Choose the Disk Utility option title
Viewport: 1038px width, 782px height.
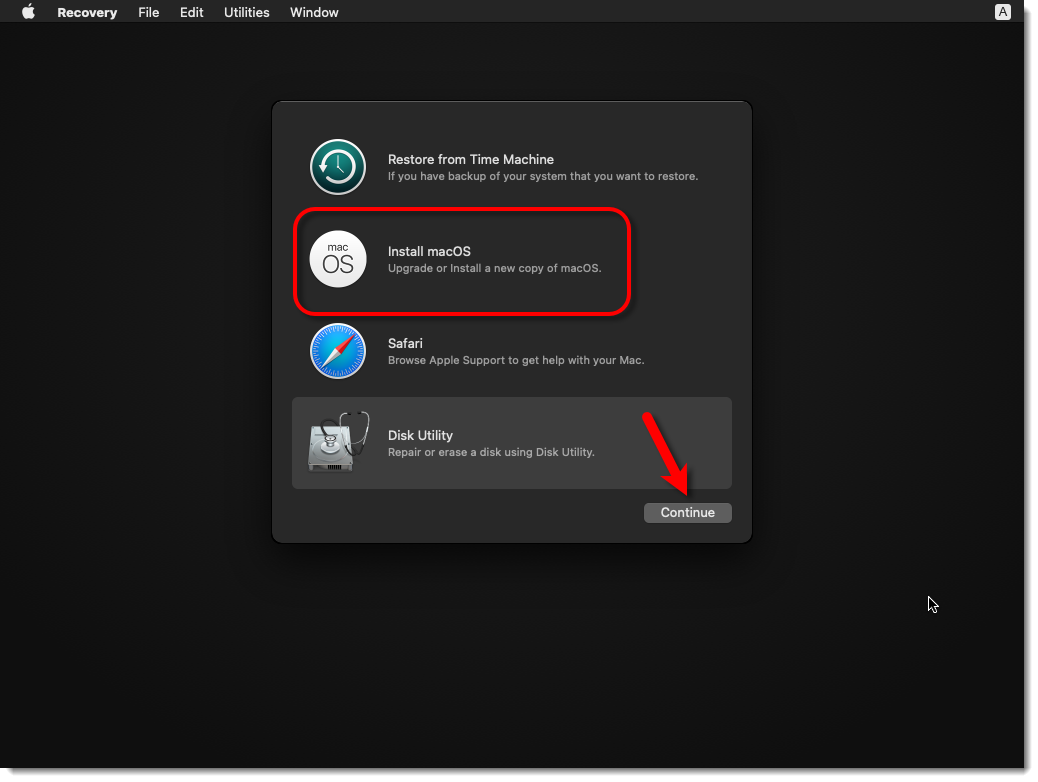click(x=420, y=436)
